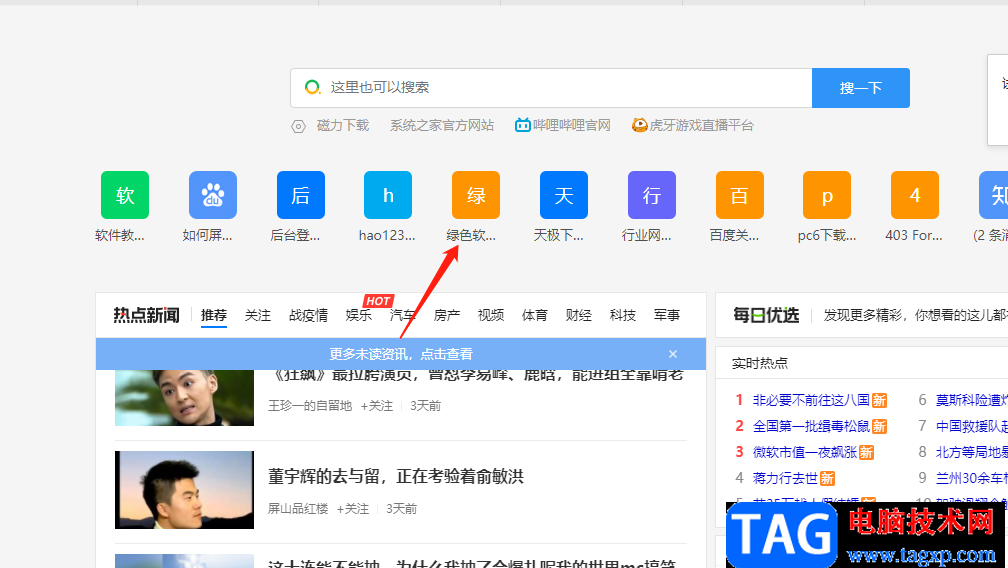
Task: Open hot topic 全国第一批缉毒松鼠
Action: [811, 426]
